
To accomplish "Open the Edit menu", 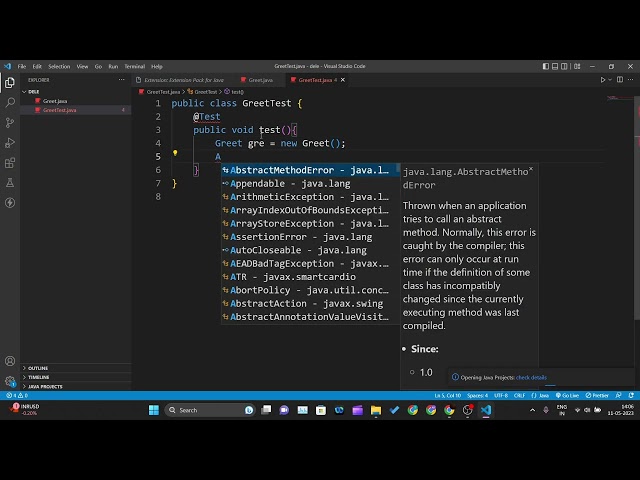I will (x=37, y=67).
